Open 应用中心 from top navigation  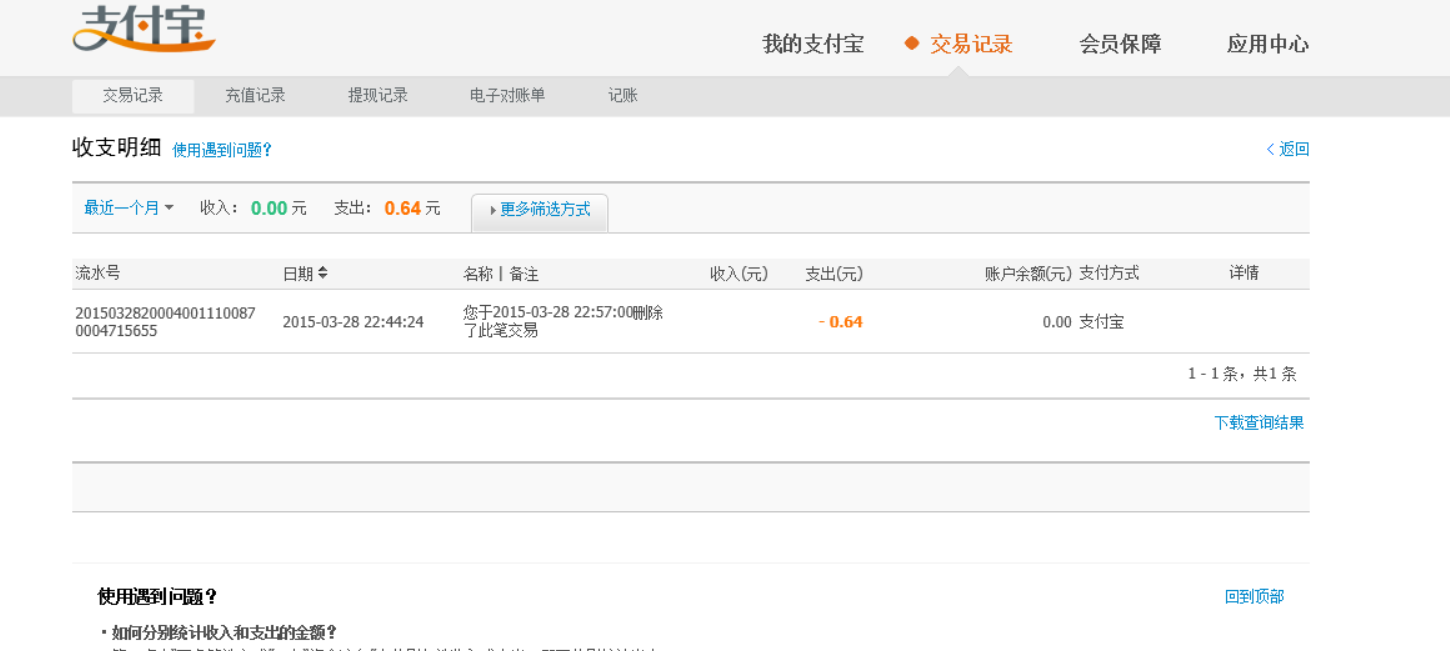[x=1267, y=44]
